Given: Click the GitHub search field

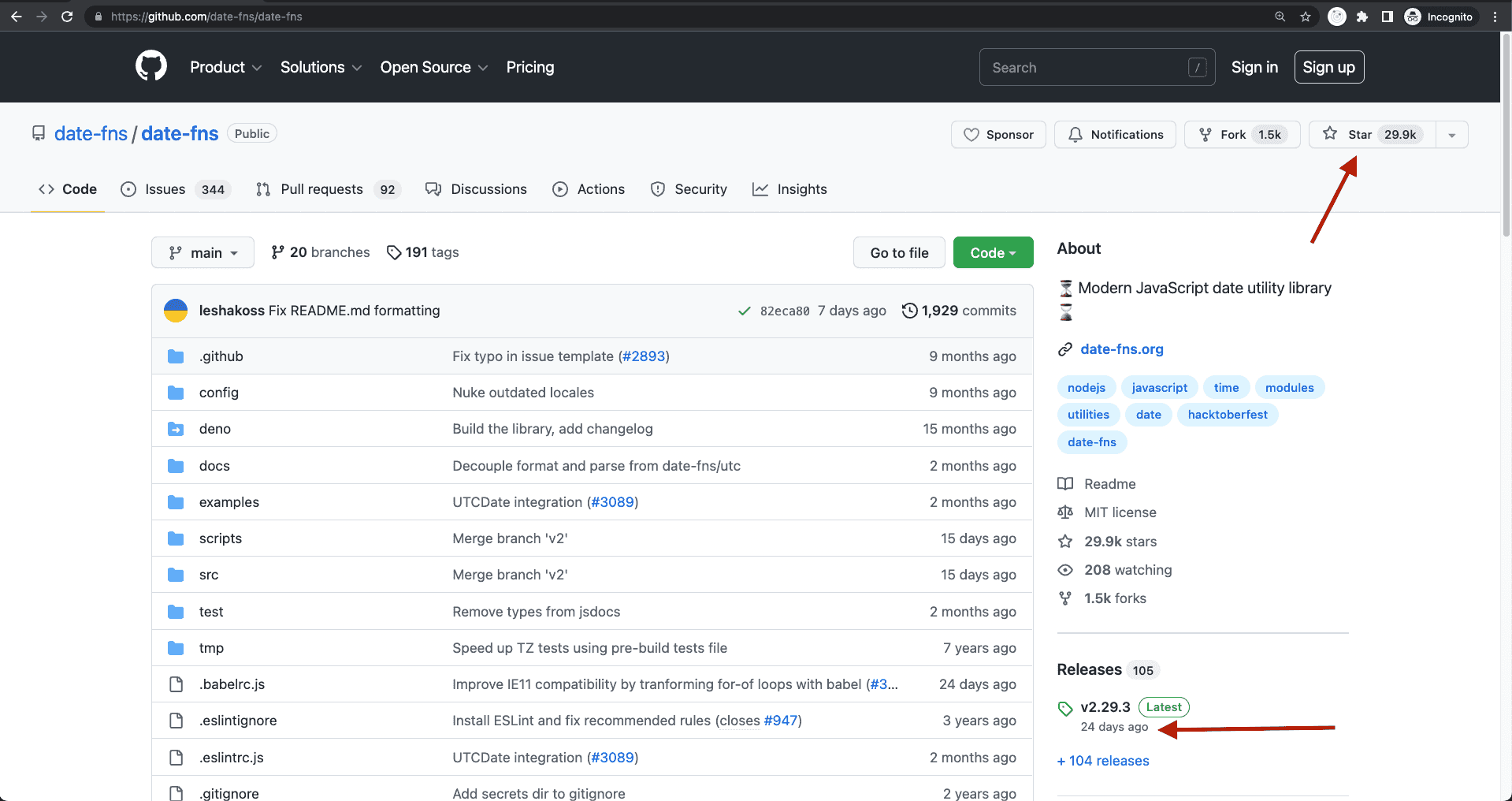Looking at the screenshot, I should [x=1087, y=68].
